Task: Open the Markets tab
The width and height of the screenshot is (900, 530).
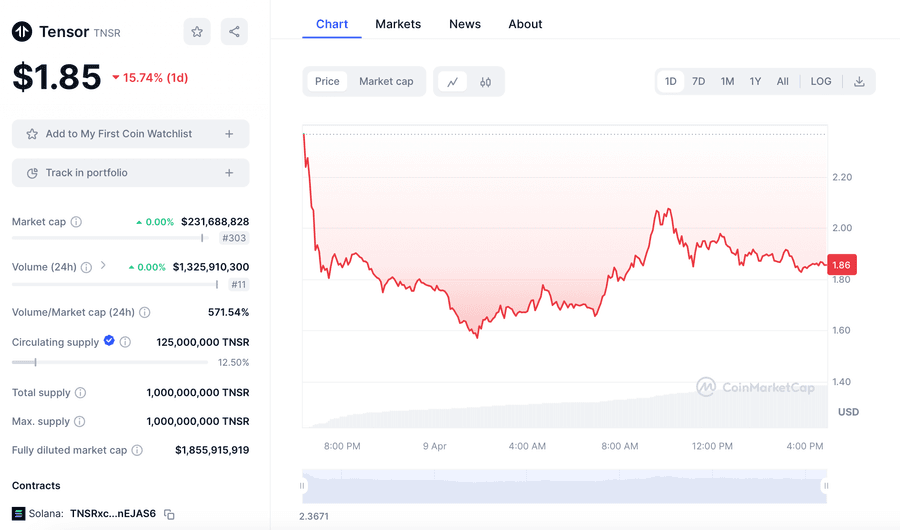Action: [x=398, y=24]
